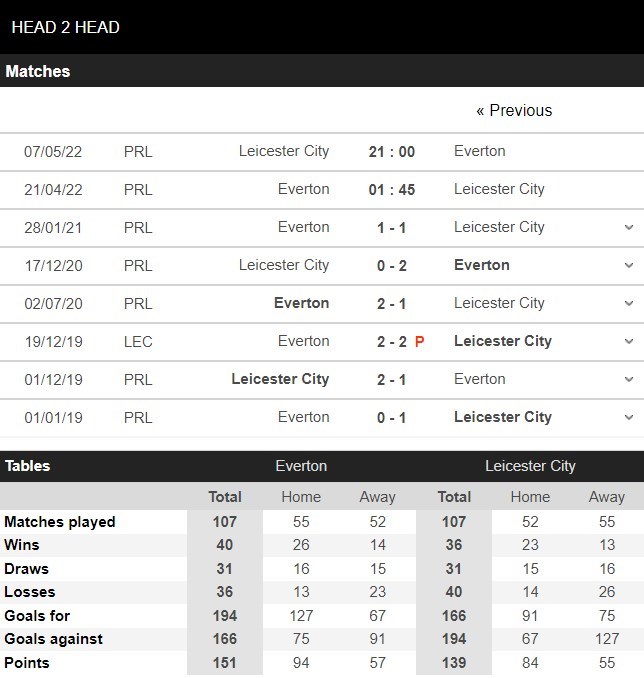
Task: Select Everton team header in Tables
Action: tap(301, 466)
